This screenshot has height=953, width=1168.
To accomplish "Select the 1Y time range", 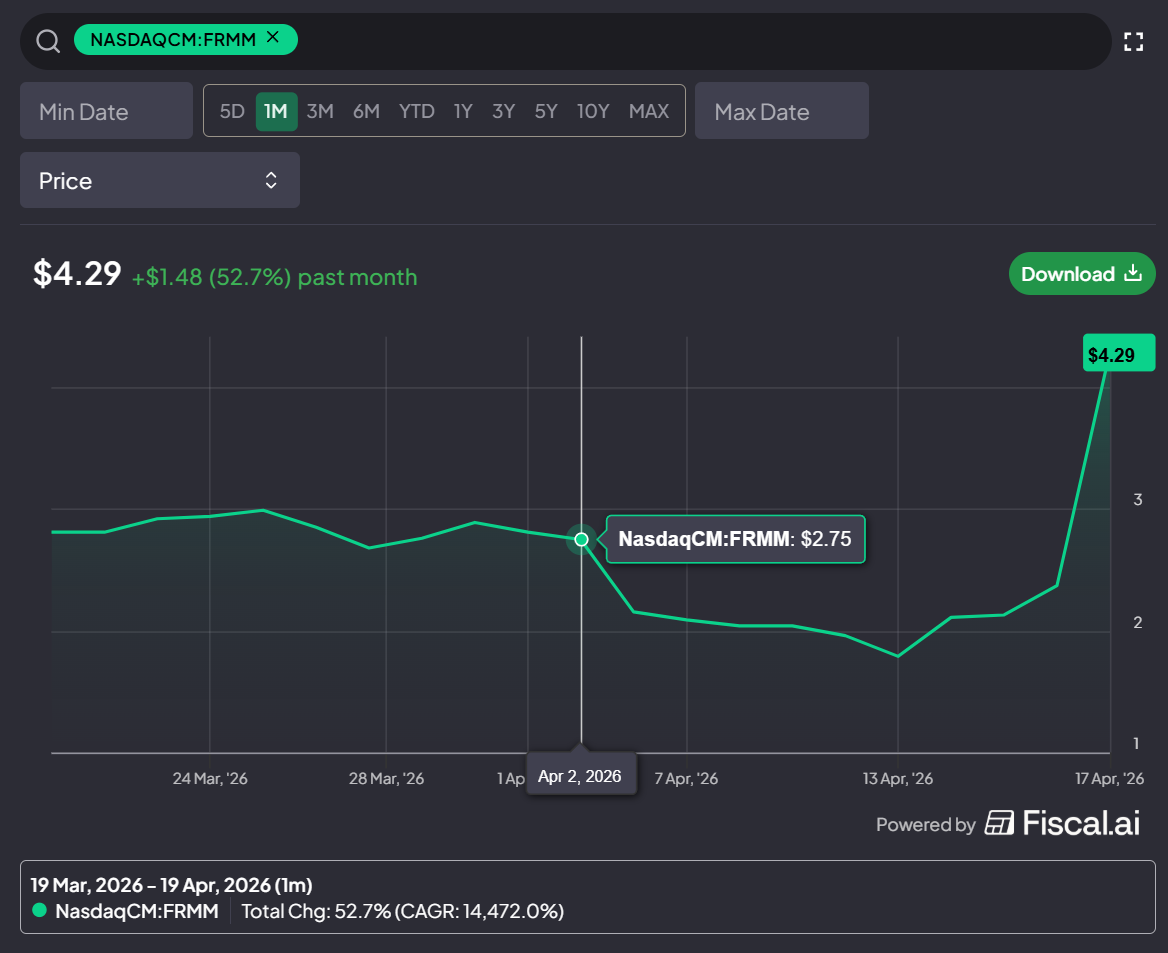I will pyautogui.click(x=463, y=111).
